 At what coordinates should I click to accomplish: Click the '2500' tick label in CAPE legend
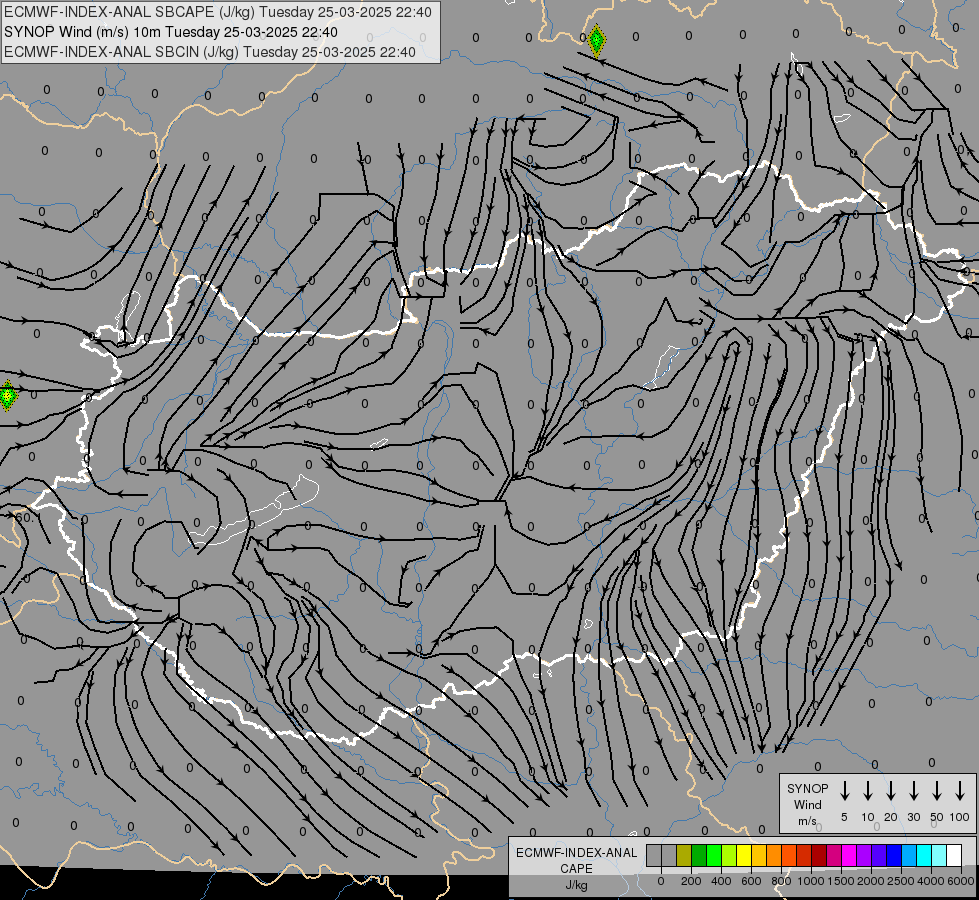pos(901,881)
